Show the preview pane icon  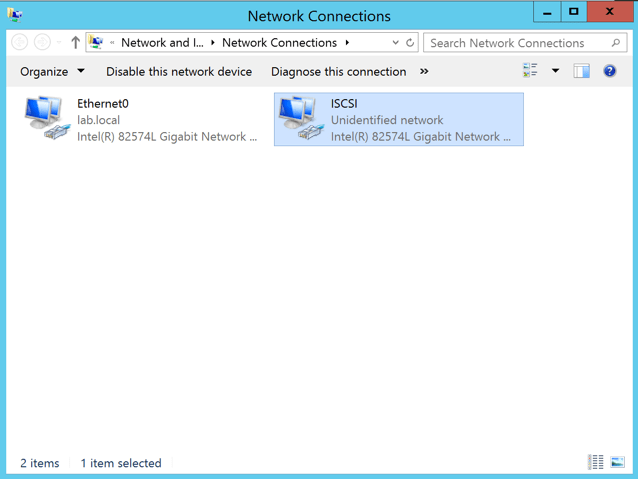(x=581, y=71)
